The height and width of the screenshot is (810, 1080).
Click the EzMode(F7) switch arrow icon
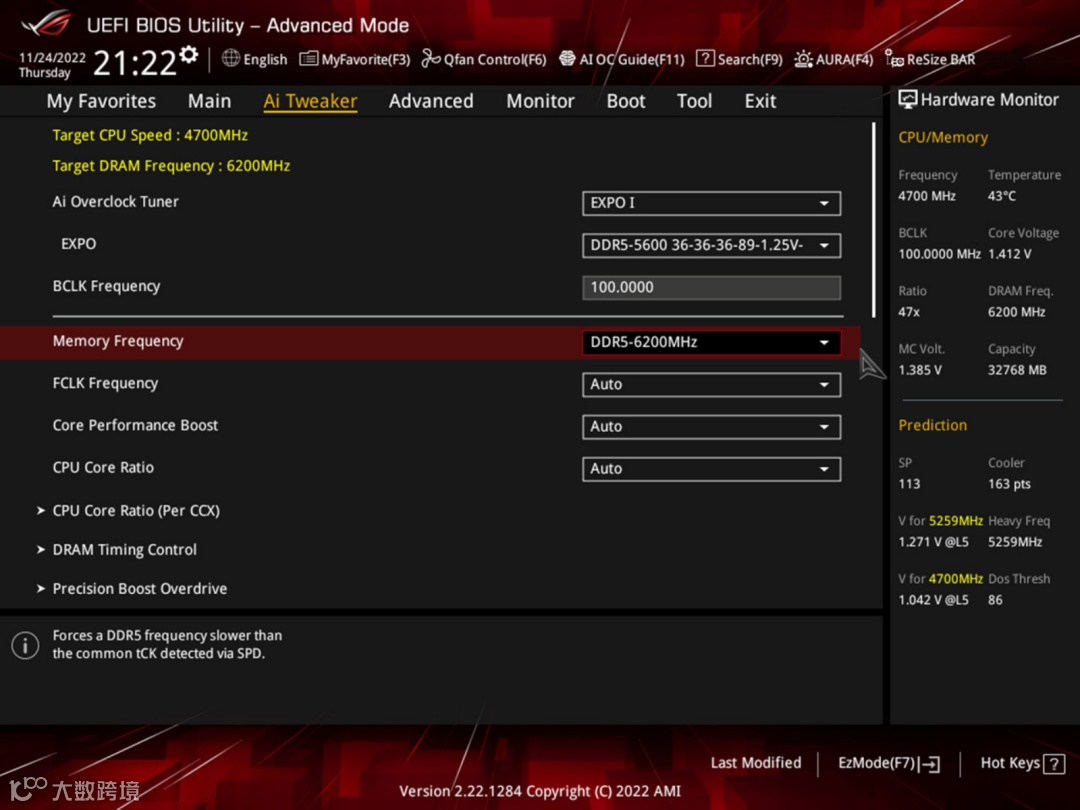coord(930,764)
